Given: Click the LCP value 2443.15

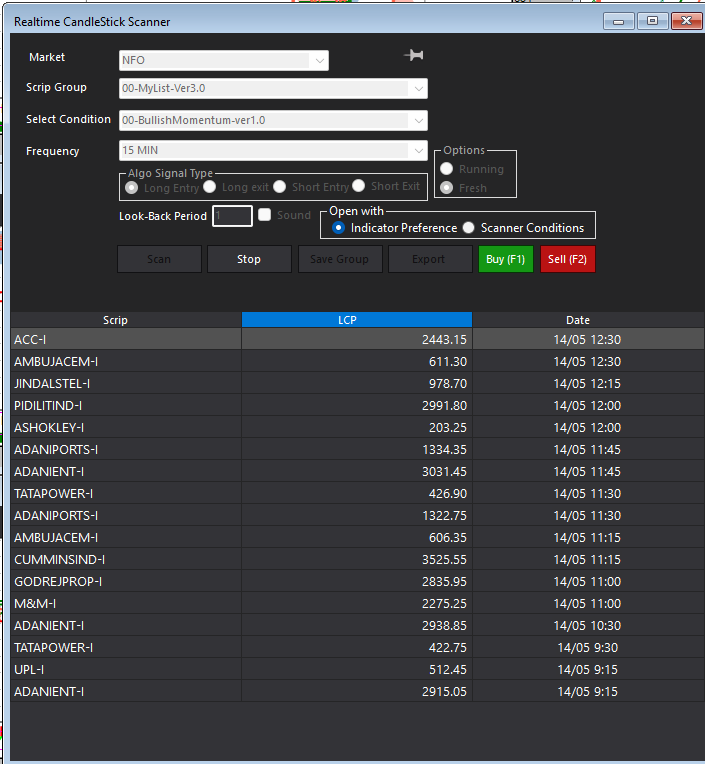Looking at the screenshot, I should pyautogui.click(x=444, y=340).
